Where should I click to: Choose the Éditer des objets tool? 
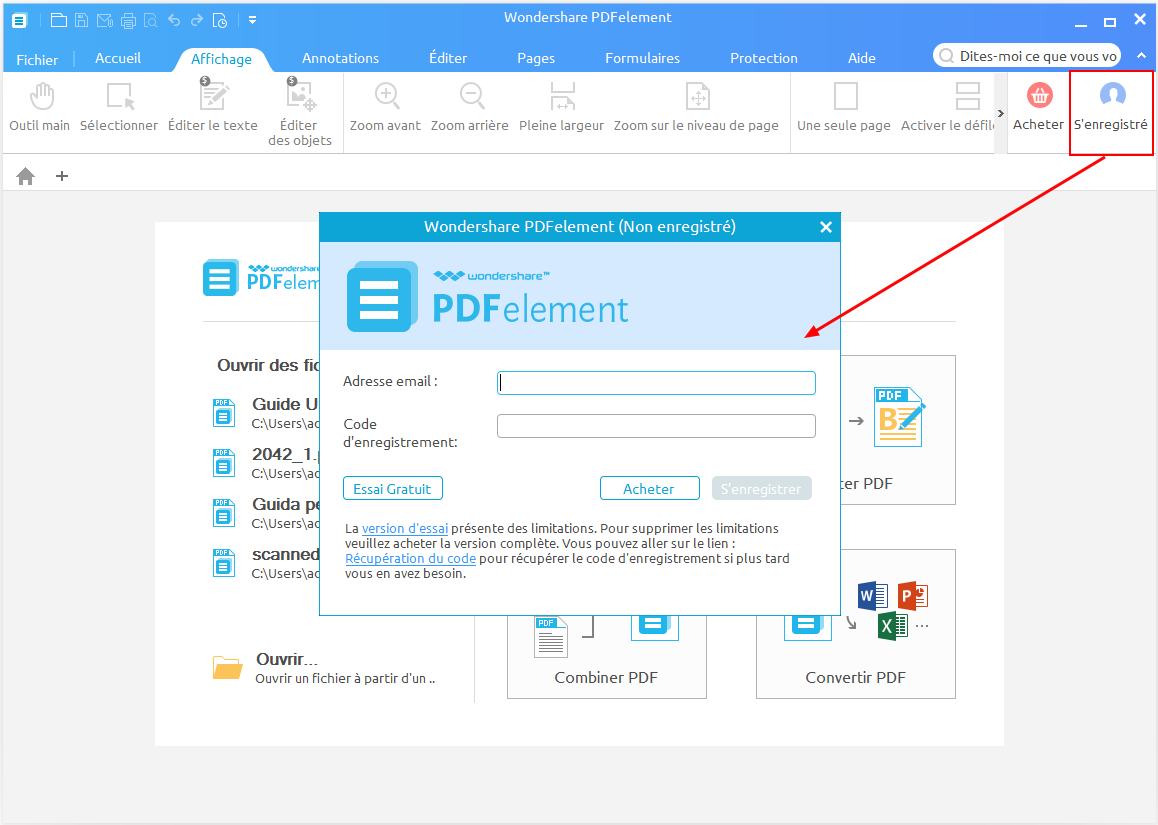tap(300, 112)
